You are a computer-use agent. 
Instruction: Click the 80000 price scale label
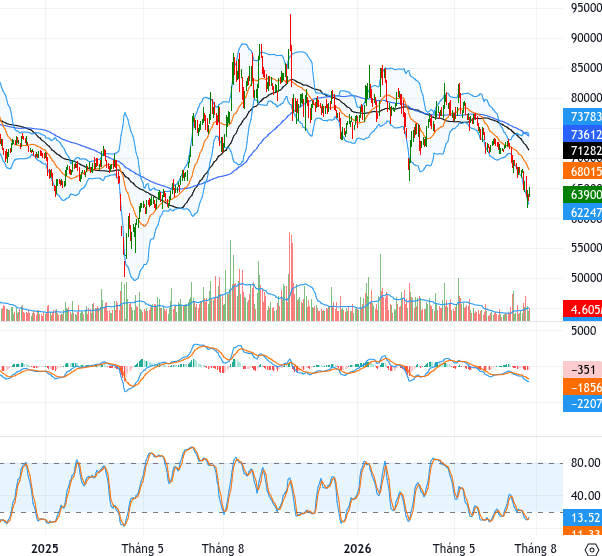(586, 98)
